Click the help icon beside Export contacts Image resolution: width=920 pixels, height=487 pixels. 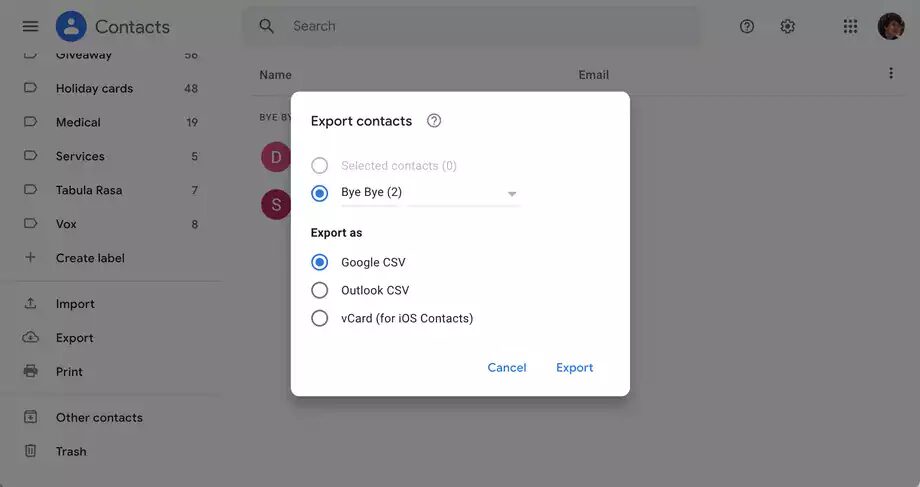[x=434, y=121]
